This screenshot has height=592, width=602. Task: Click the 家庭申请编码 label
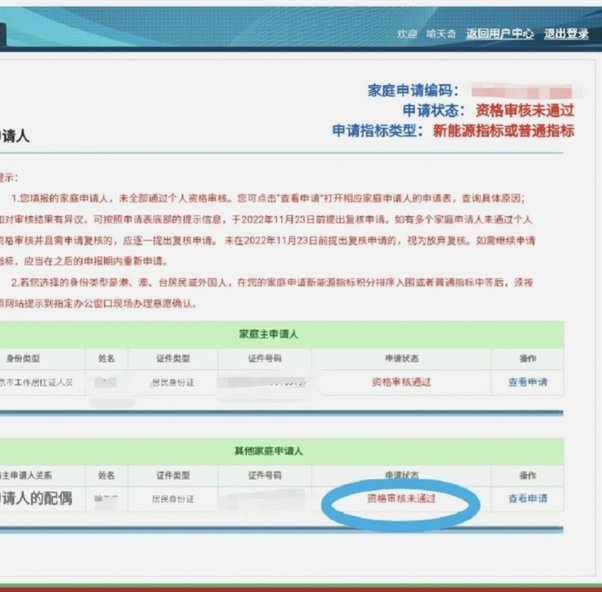tap(413, 91)
